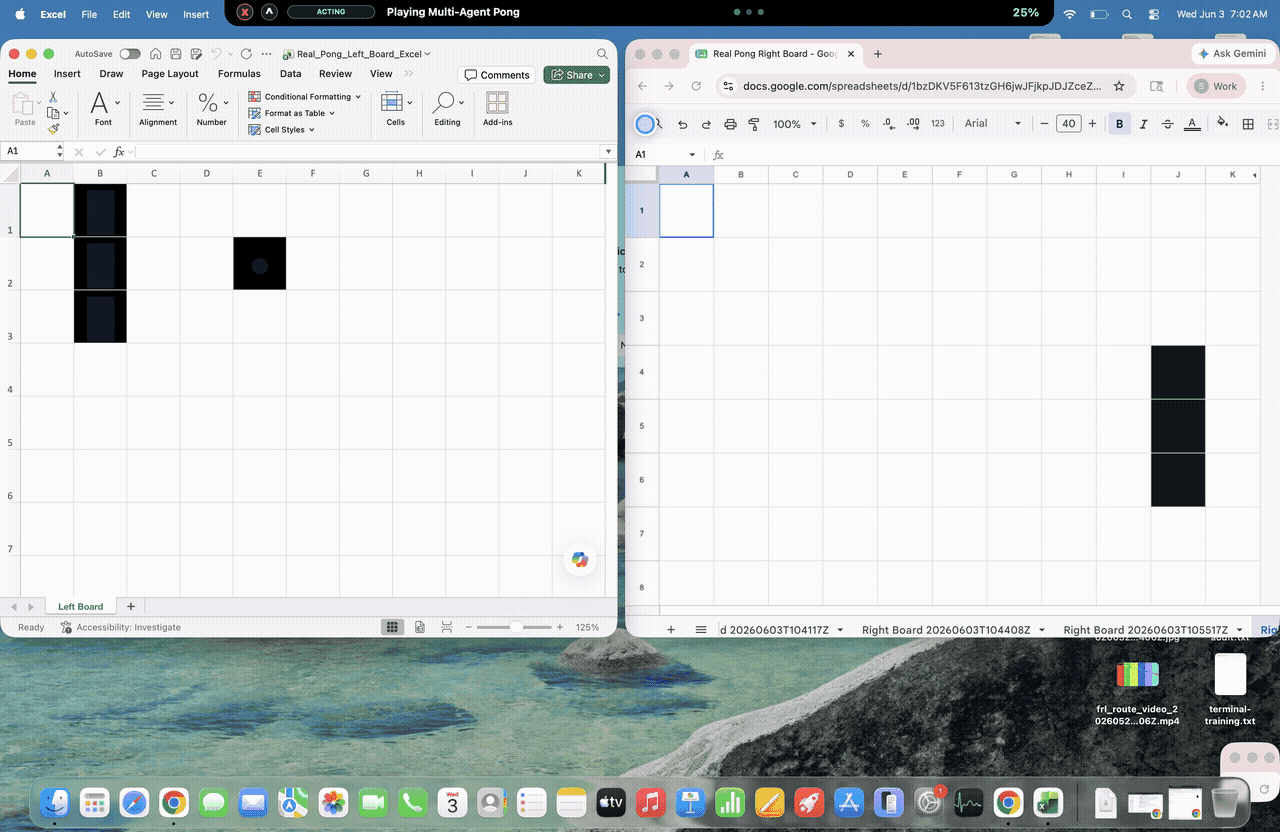Image resolution: width=1280 pixels, height=832 pixels.
Task: Click the Home icon in Excel title bar
Action: pos(156,54)
